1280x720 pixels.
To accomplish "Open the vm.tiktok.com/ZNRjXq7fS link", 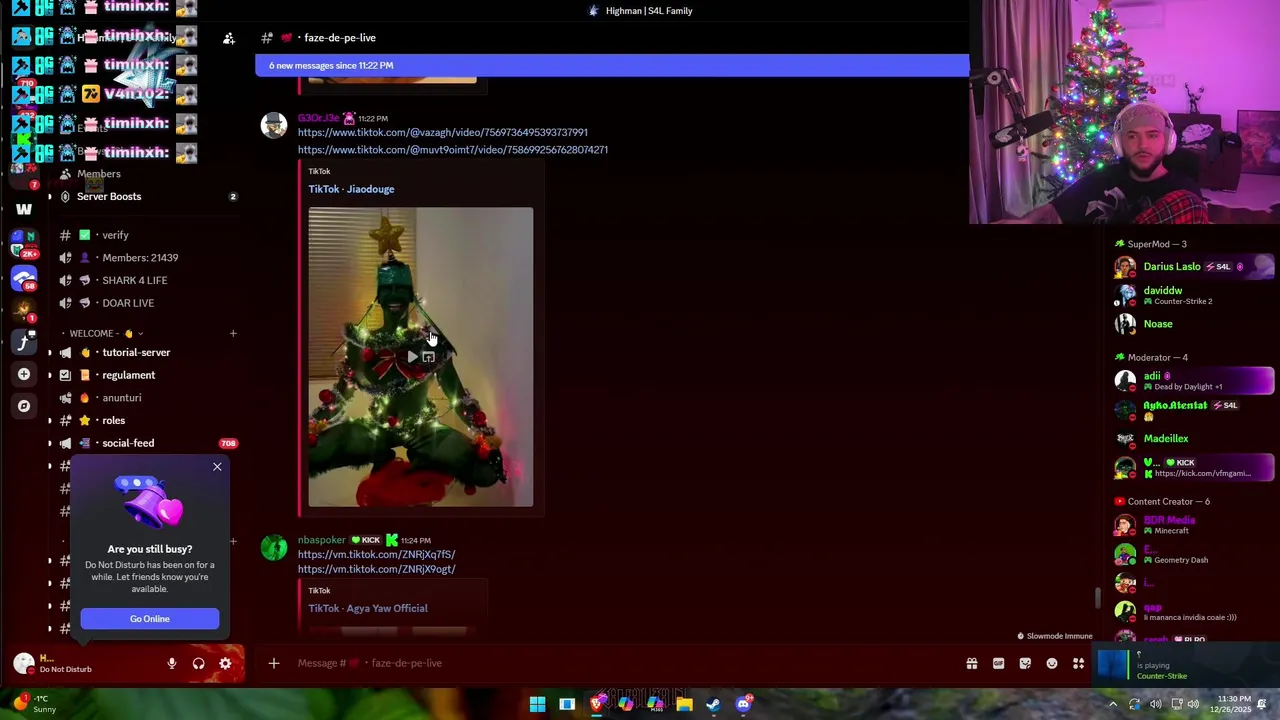I will 376,554.
